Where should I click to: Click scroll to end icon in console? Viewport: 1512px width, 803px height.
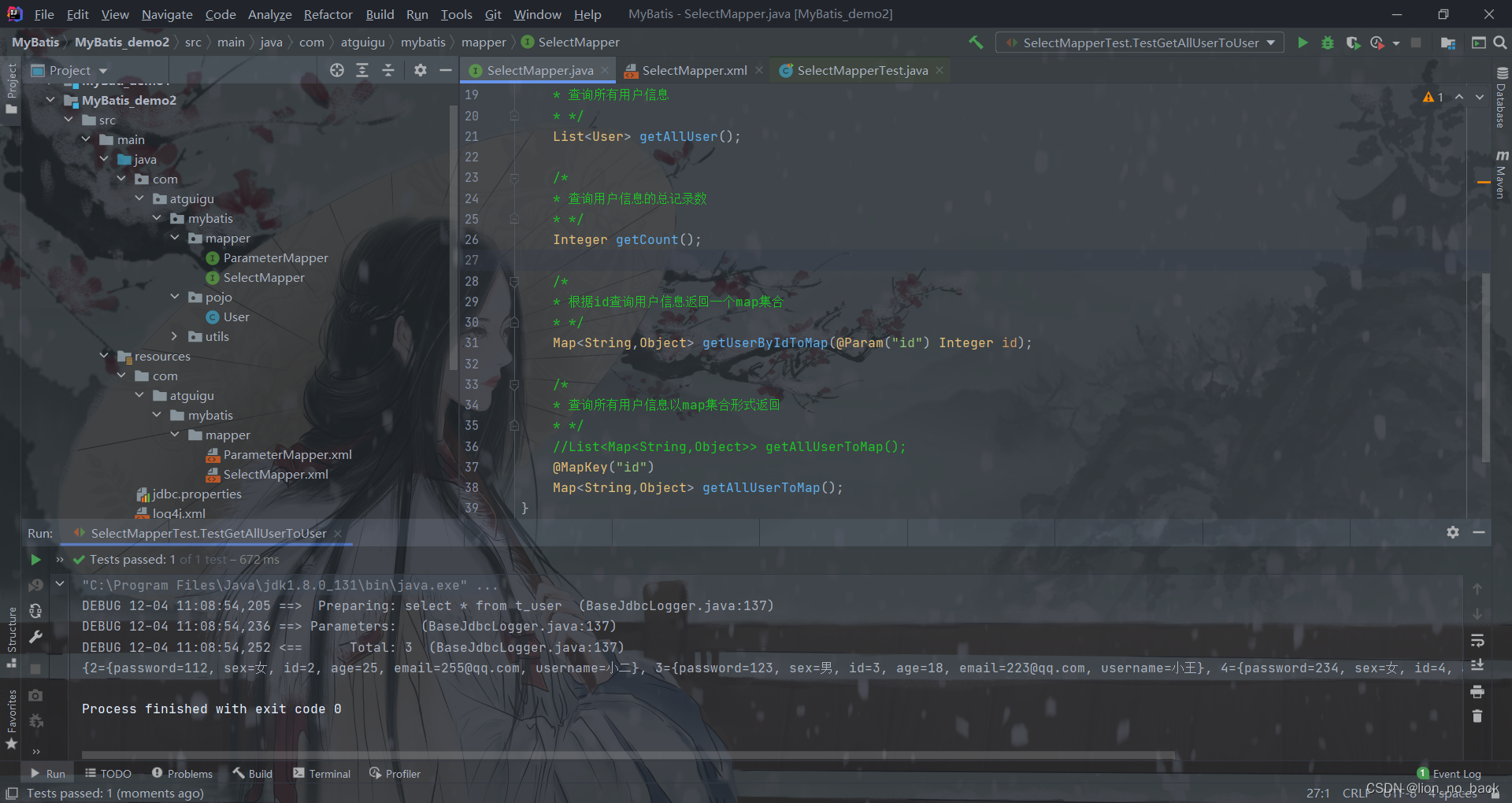point(1477,665)
